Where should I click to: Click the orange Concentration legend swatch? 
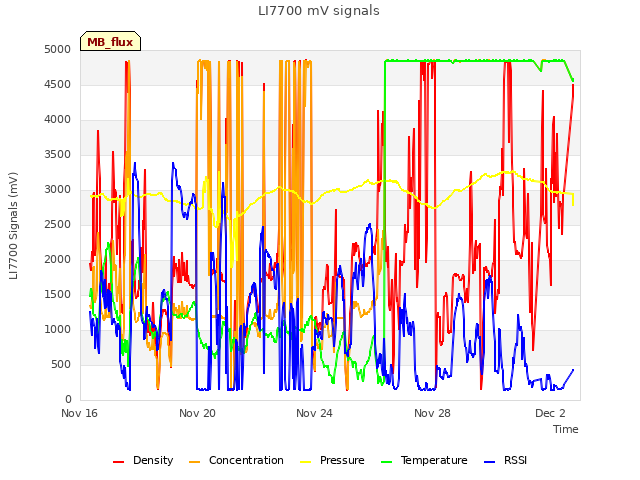coord(195,462)
